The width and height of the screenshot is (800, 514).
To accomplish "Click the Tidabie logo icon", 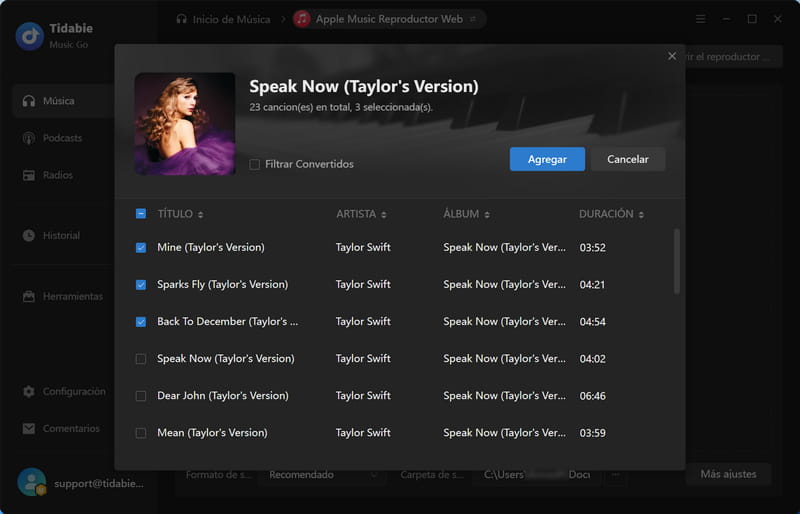I will (x=30, y=36).
